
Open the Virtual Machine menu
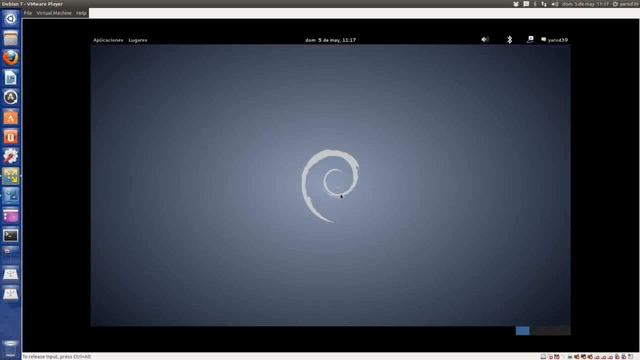tap(54, 13)
